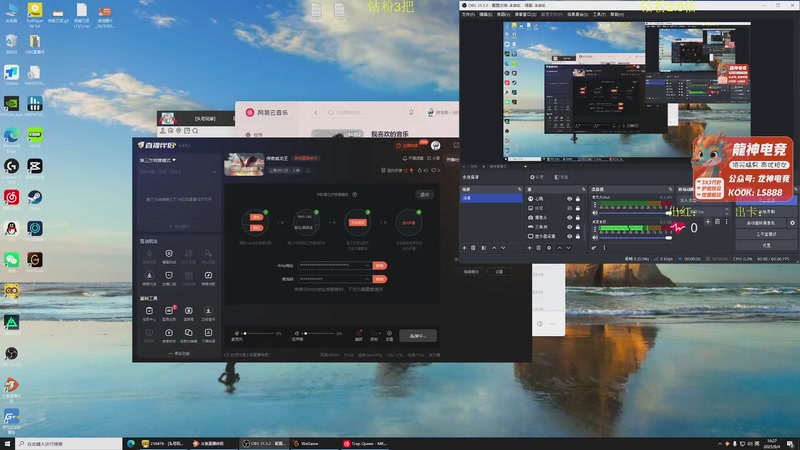The height and width of the screenshot is (450, 800).
Task: Click 启动虚拟摄像机 button in OBS
Action: (x=761, y=223)
